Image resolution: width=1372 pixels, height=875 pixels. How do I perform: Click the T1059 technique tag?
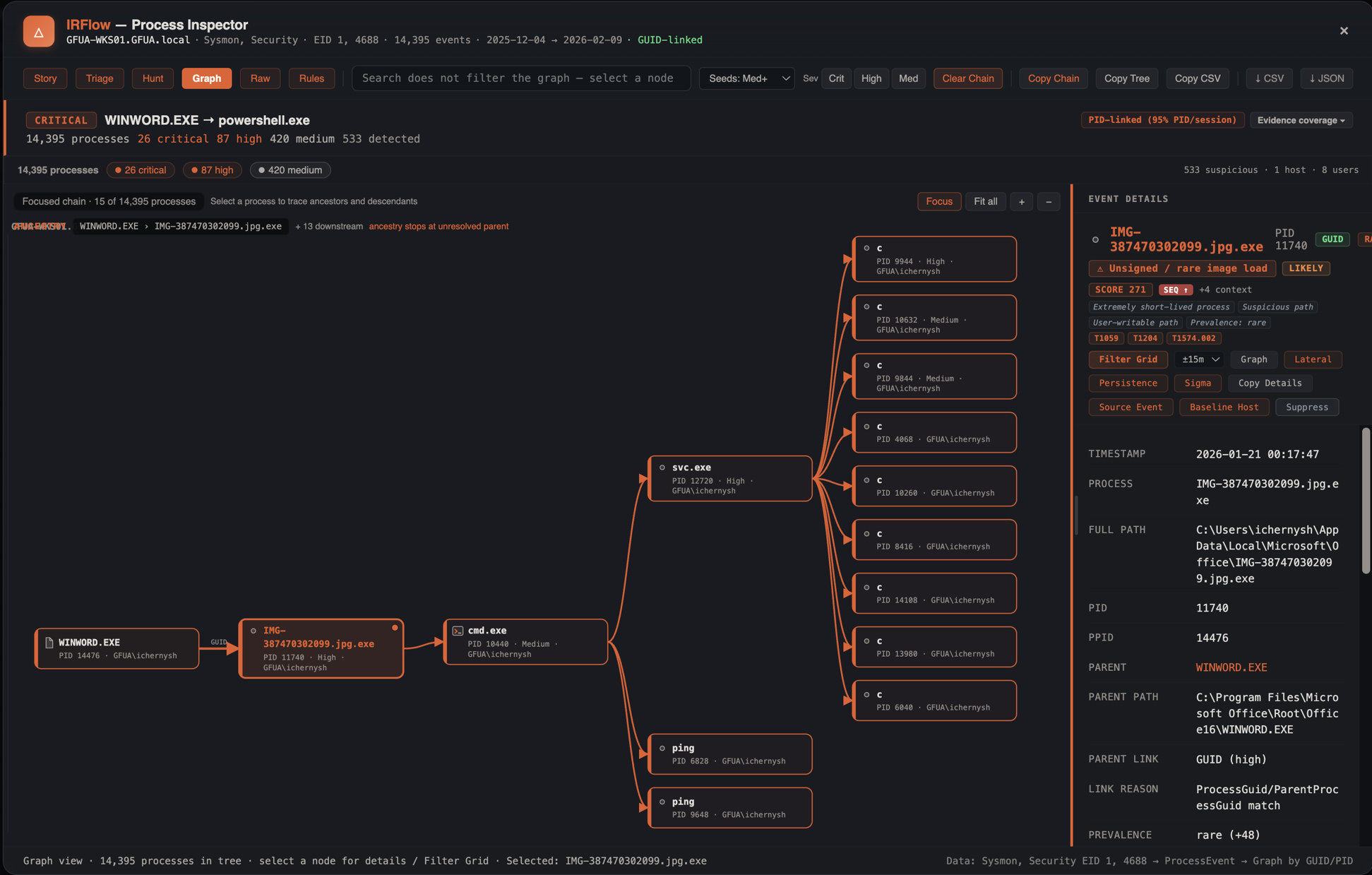pyautogui.click(x=1106, y=338)
